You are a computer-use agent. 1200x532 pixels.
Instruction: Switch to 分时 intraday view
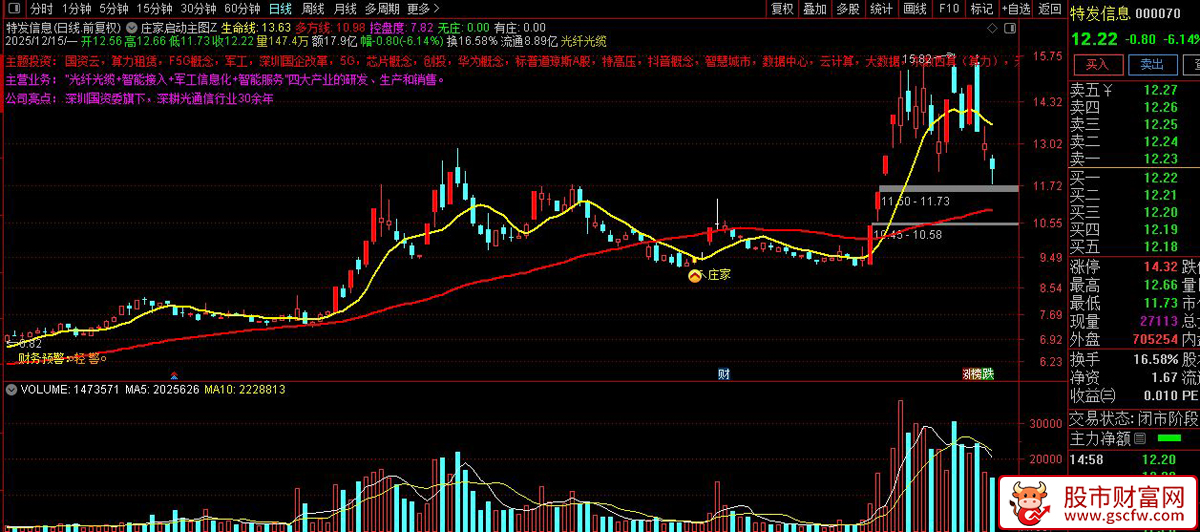40,9
